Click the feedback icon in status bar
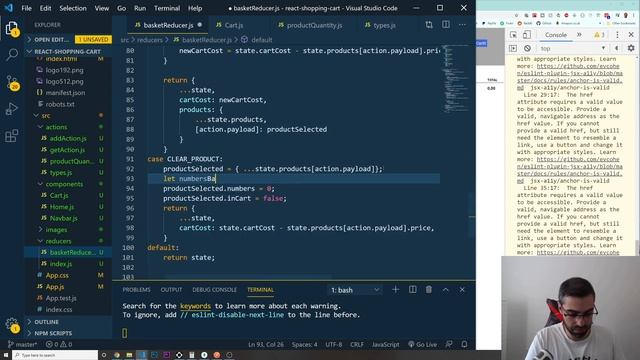The image size is (640, 360). [449, 344]
